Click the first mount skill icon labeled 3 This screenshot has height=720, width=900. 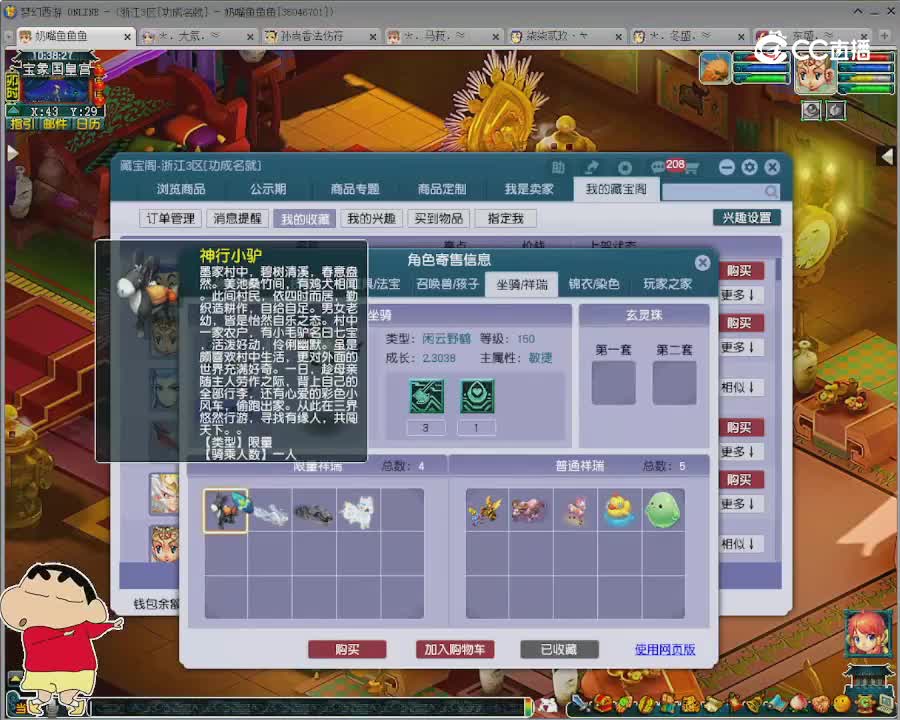426,396
